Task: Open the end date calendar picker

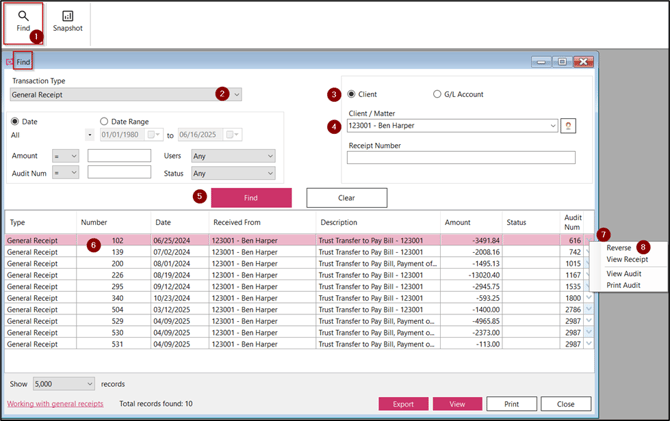Action: (232, 135)
